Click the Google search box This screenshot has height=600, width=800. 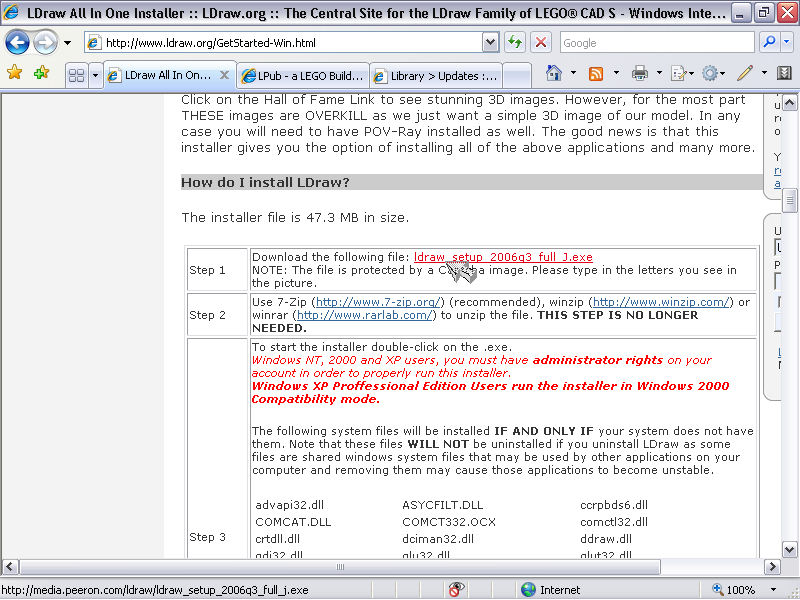click(x=657, y=43)
